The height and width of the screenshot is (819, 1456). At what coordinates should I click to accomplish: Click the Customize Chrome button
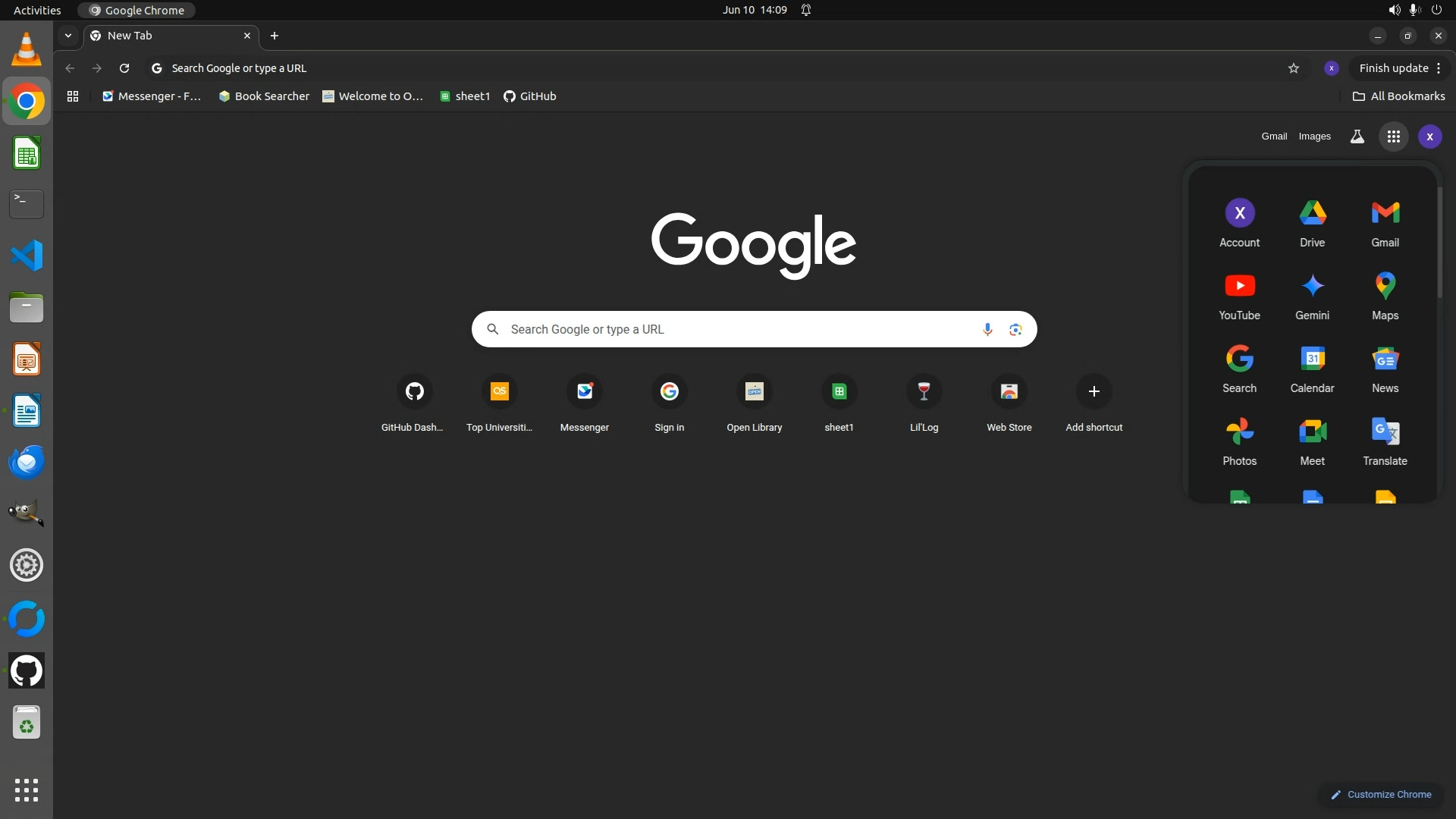click(x=1381, y=794)
